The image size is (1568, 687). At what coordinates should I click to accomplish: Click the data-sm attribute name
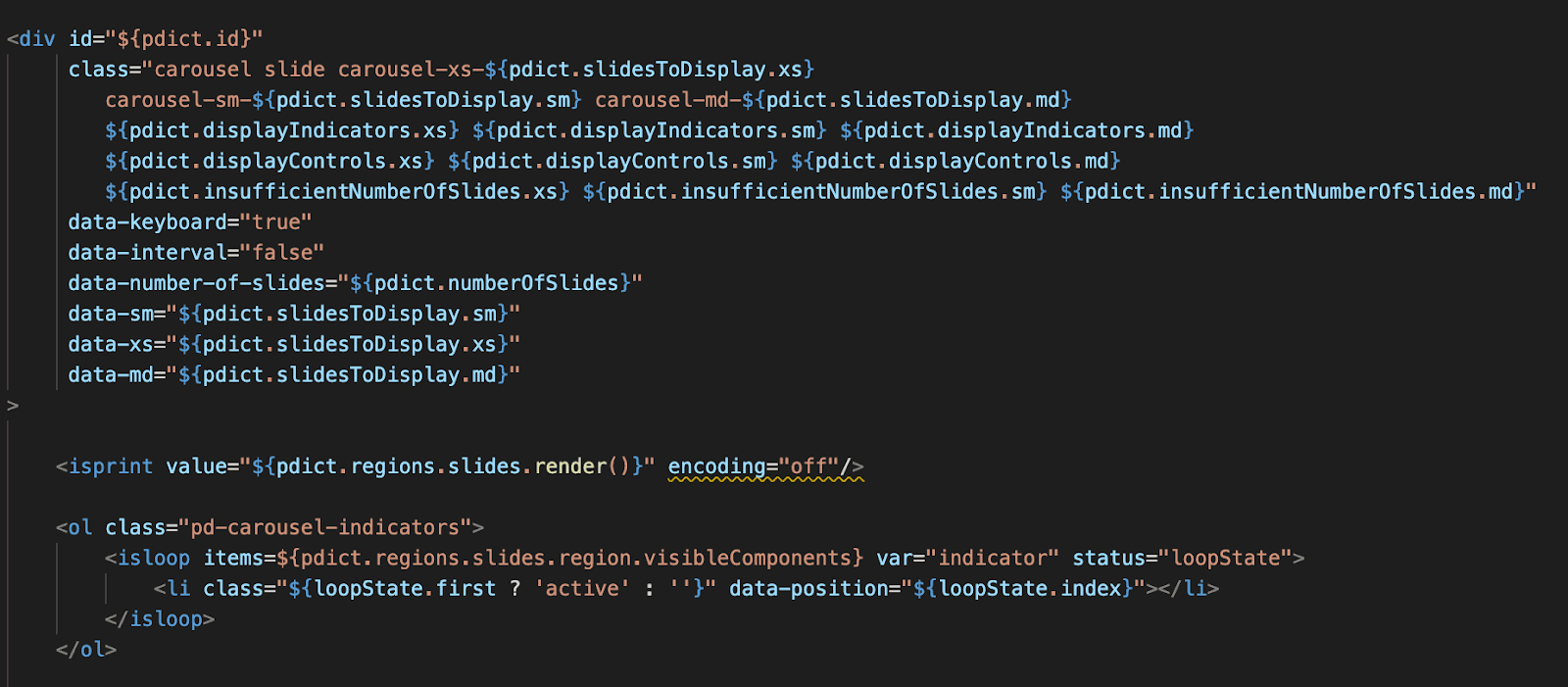coord(110,314)
